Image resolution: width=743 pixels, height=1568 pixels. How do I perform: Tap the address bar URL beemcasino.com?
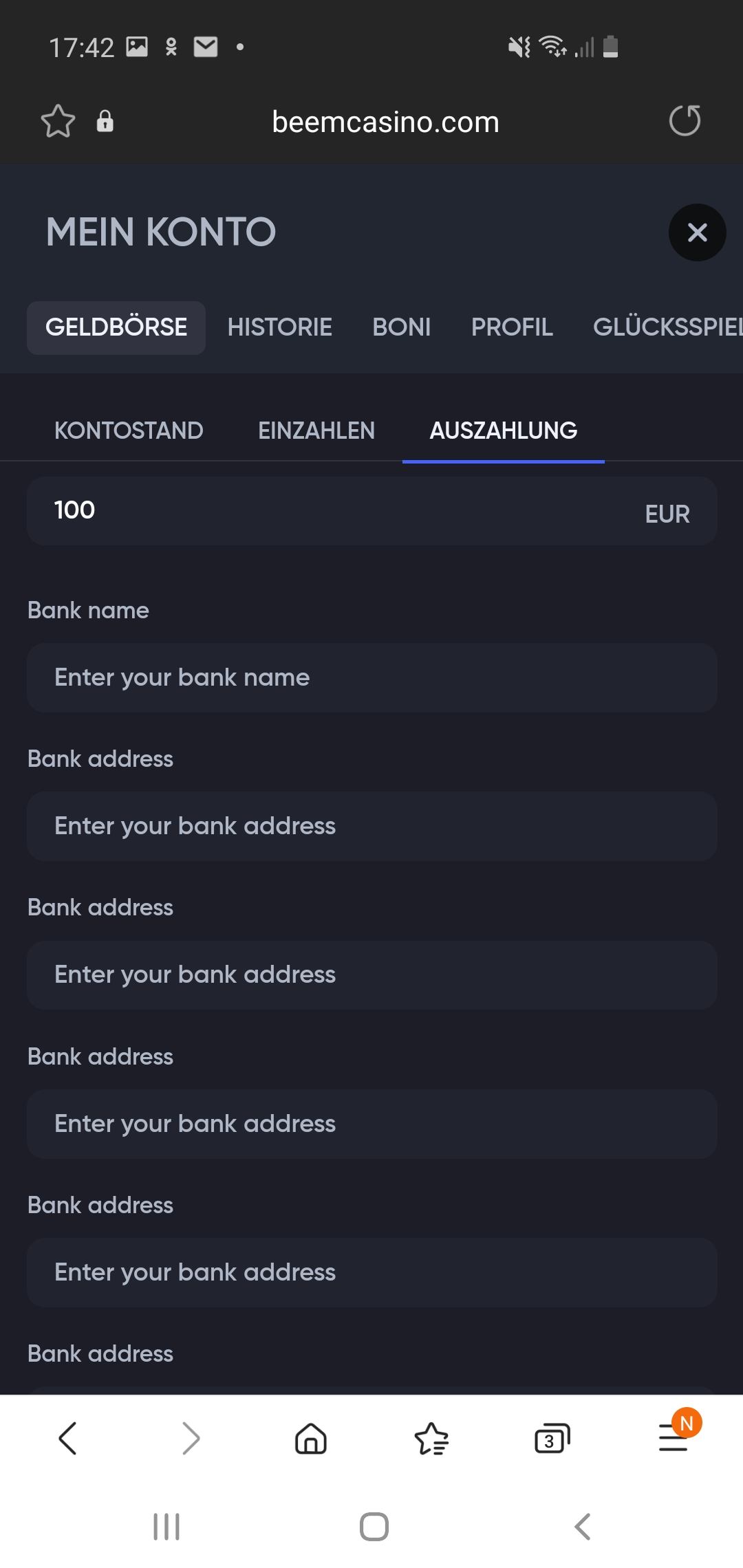pyautogui.click(x=385, y=122)
